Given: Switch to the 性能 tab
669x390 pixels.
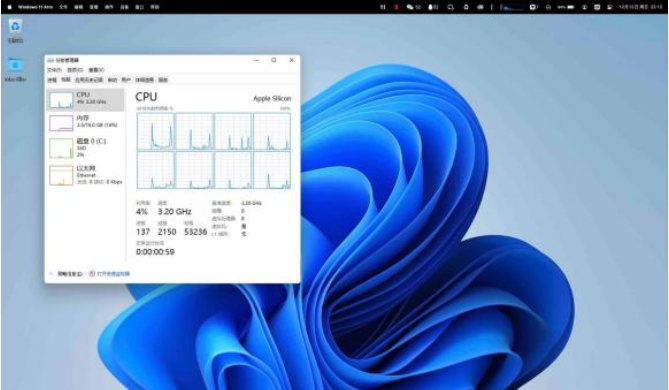Looking at the screenshot, I should coord(66,80).
